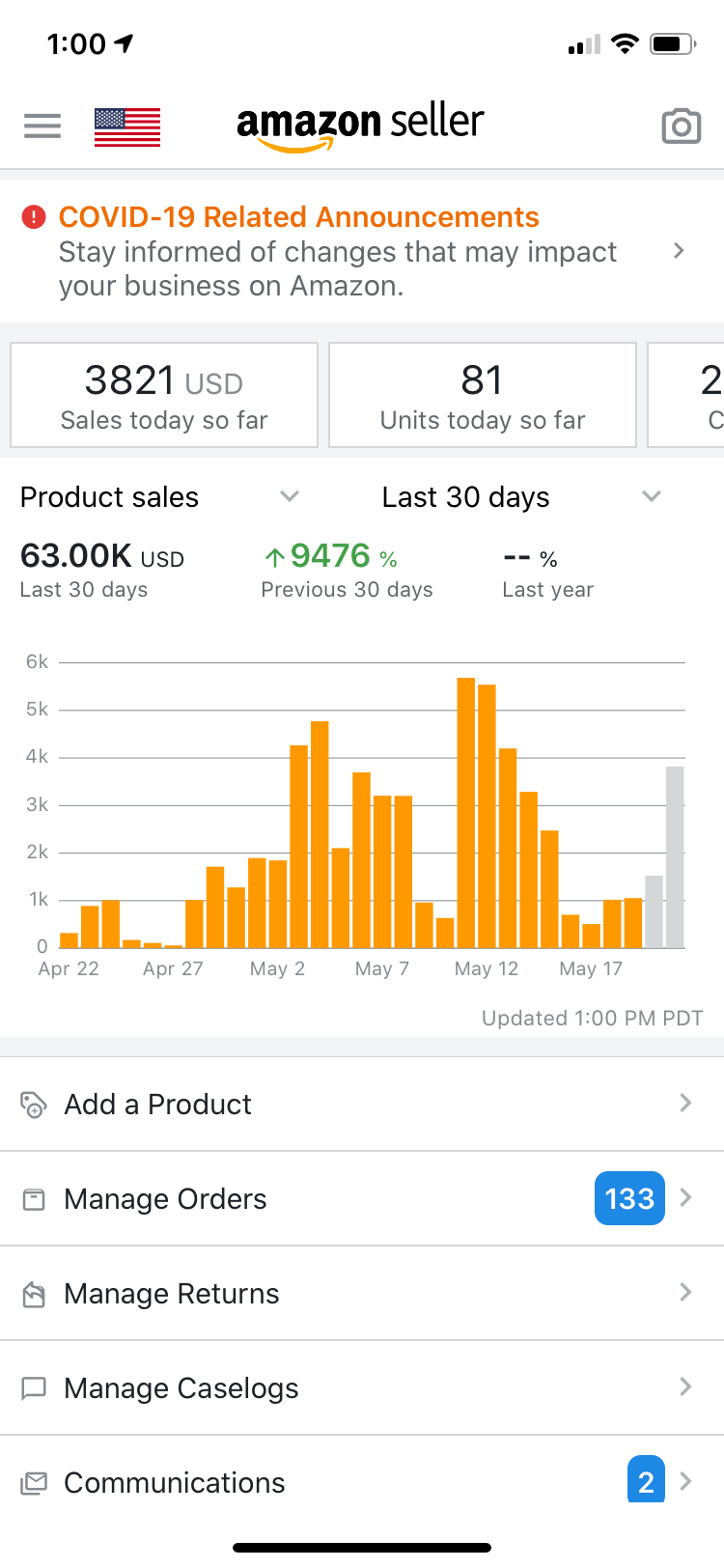Tap the tallest orange bar near May 12
This screenshot has height=1568, width=724.
click(x=466, y=811)
